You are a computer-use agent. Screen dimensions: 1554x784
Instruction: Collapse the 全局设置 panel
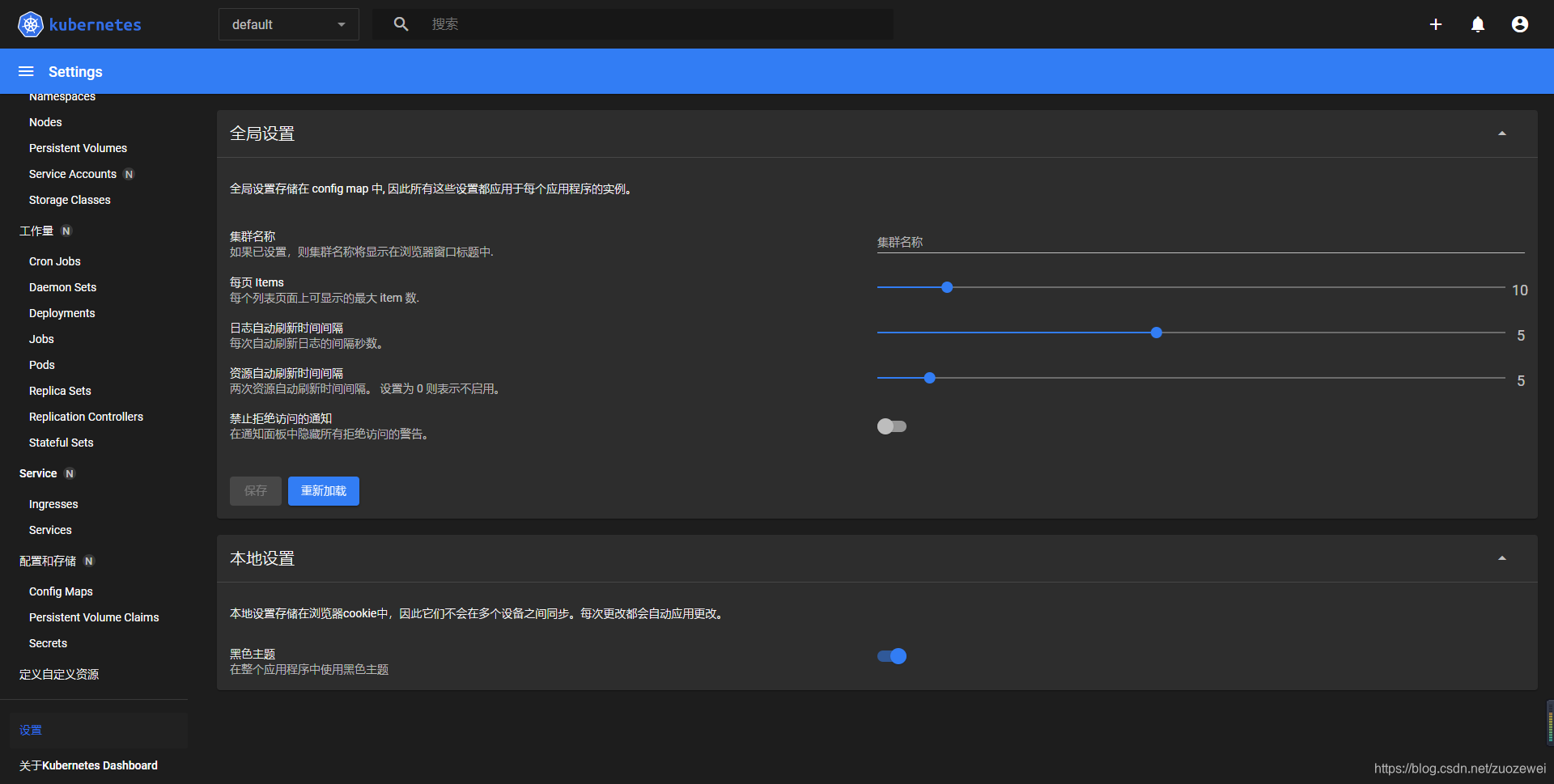tap(1502, 133)
